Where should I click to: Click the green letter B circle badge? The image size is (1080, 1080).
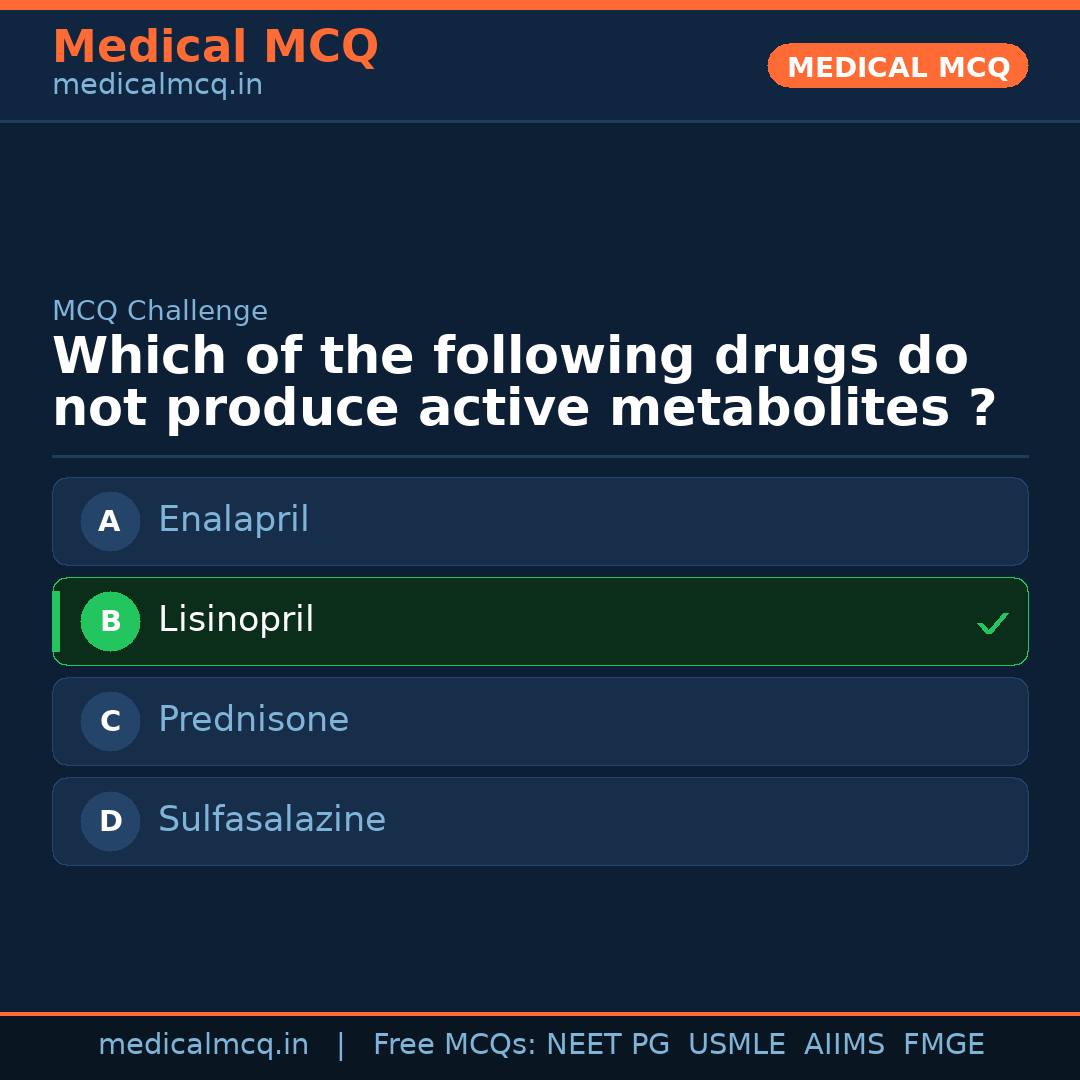pos(110,621)
